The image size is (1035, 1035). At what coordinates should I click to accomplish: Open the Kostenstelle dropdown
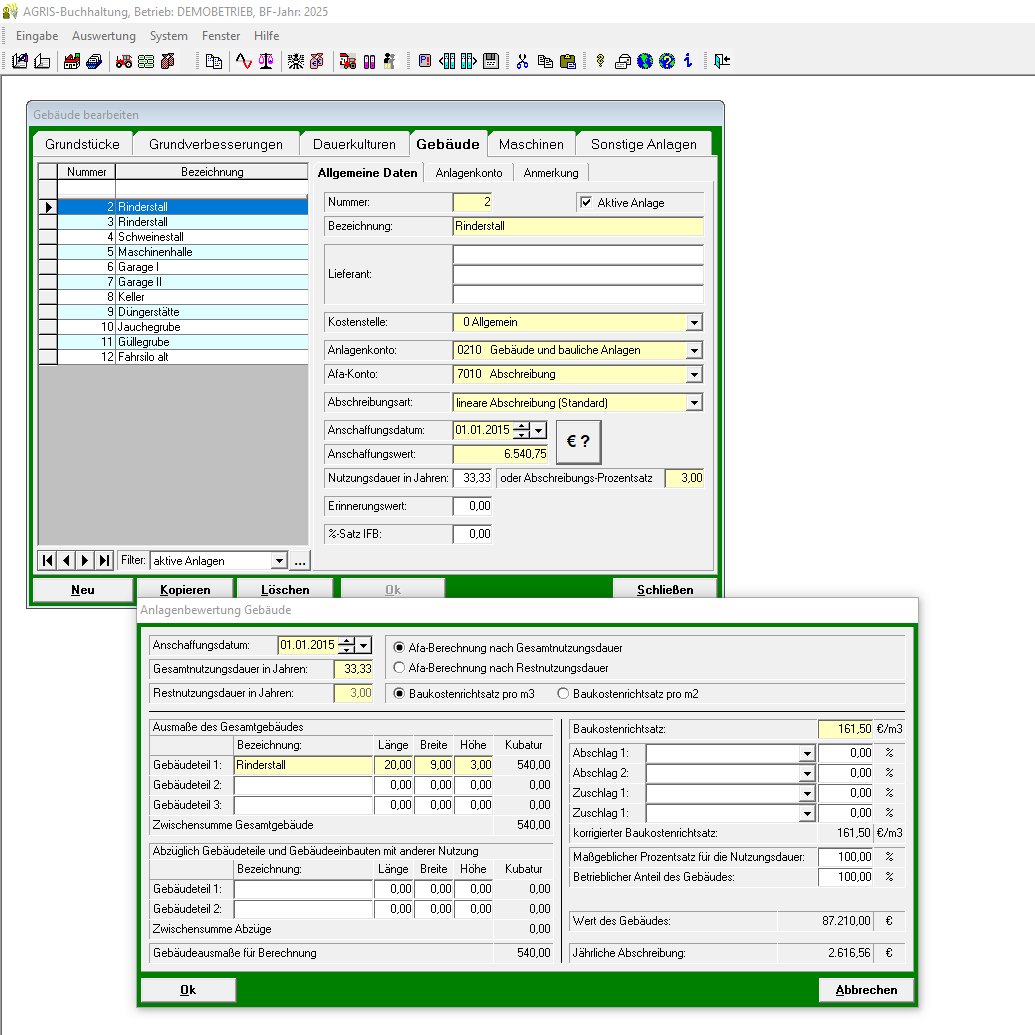[x=693, y=322]
